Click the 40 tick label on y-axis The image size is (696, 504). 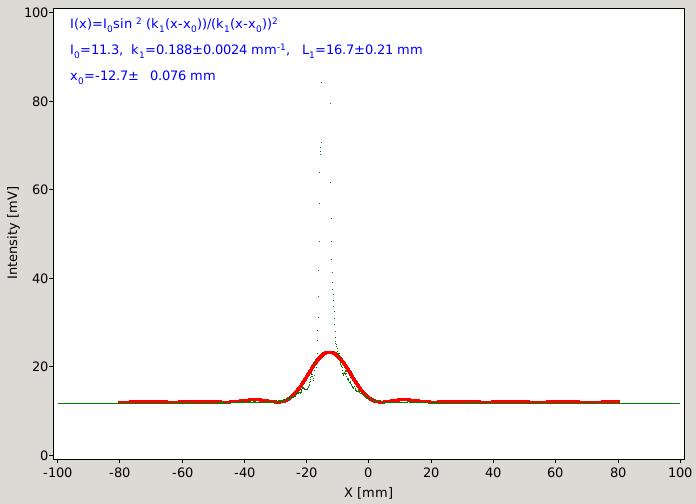40,278
